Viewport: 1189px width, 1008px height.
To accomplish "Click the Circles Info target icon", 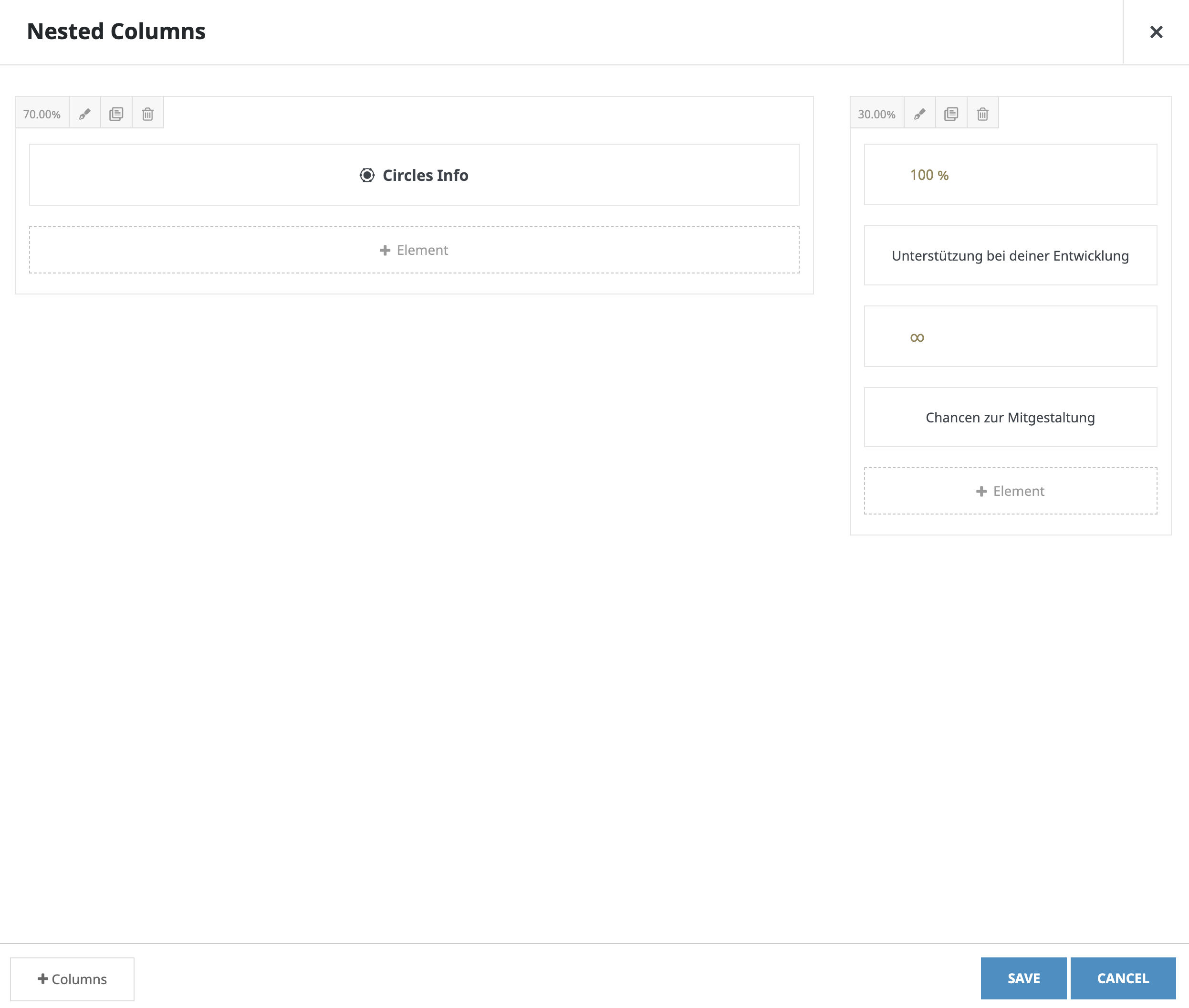I will tap(367, 176).
